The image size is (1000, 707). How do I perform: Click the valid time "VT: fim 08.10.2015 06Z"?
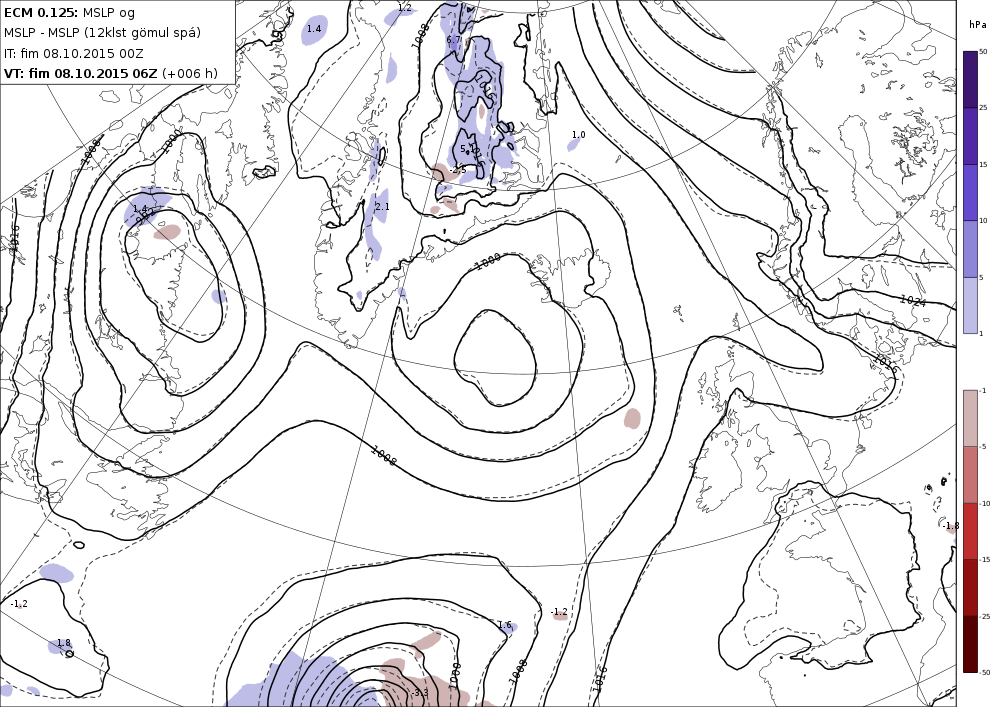click(x=80, y=73)
